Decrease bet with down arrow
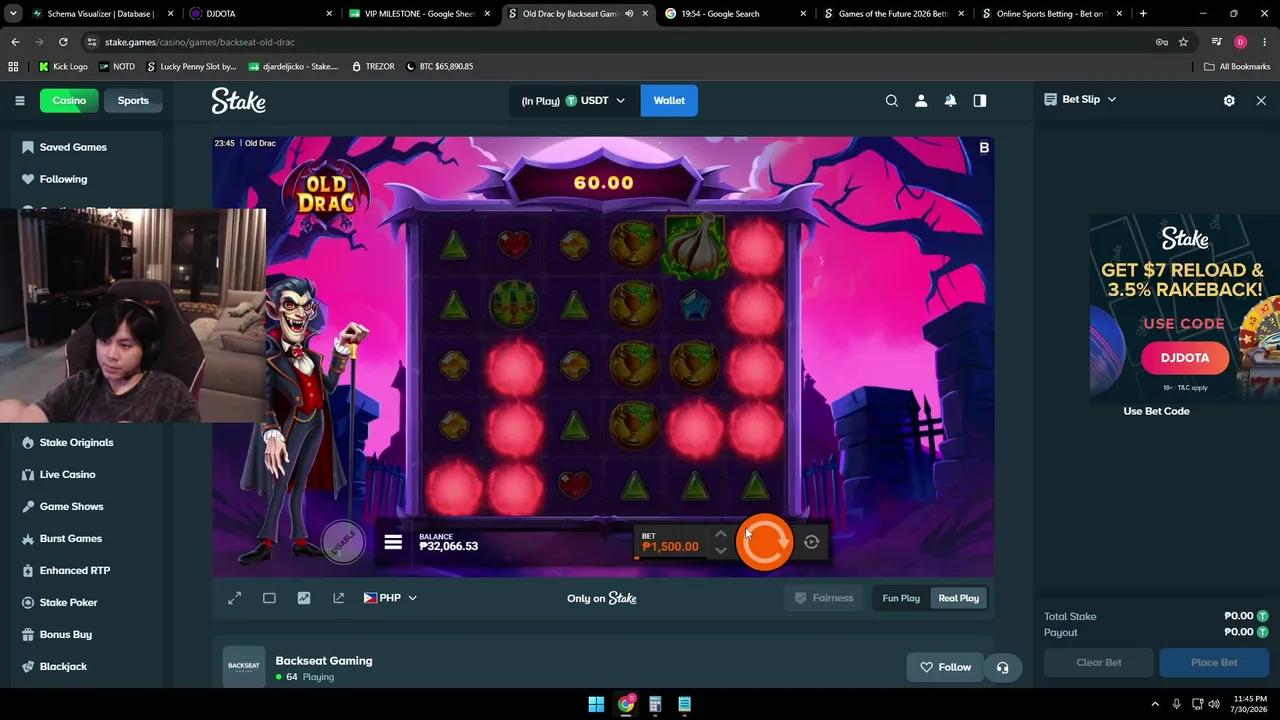 pos(720,551)
